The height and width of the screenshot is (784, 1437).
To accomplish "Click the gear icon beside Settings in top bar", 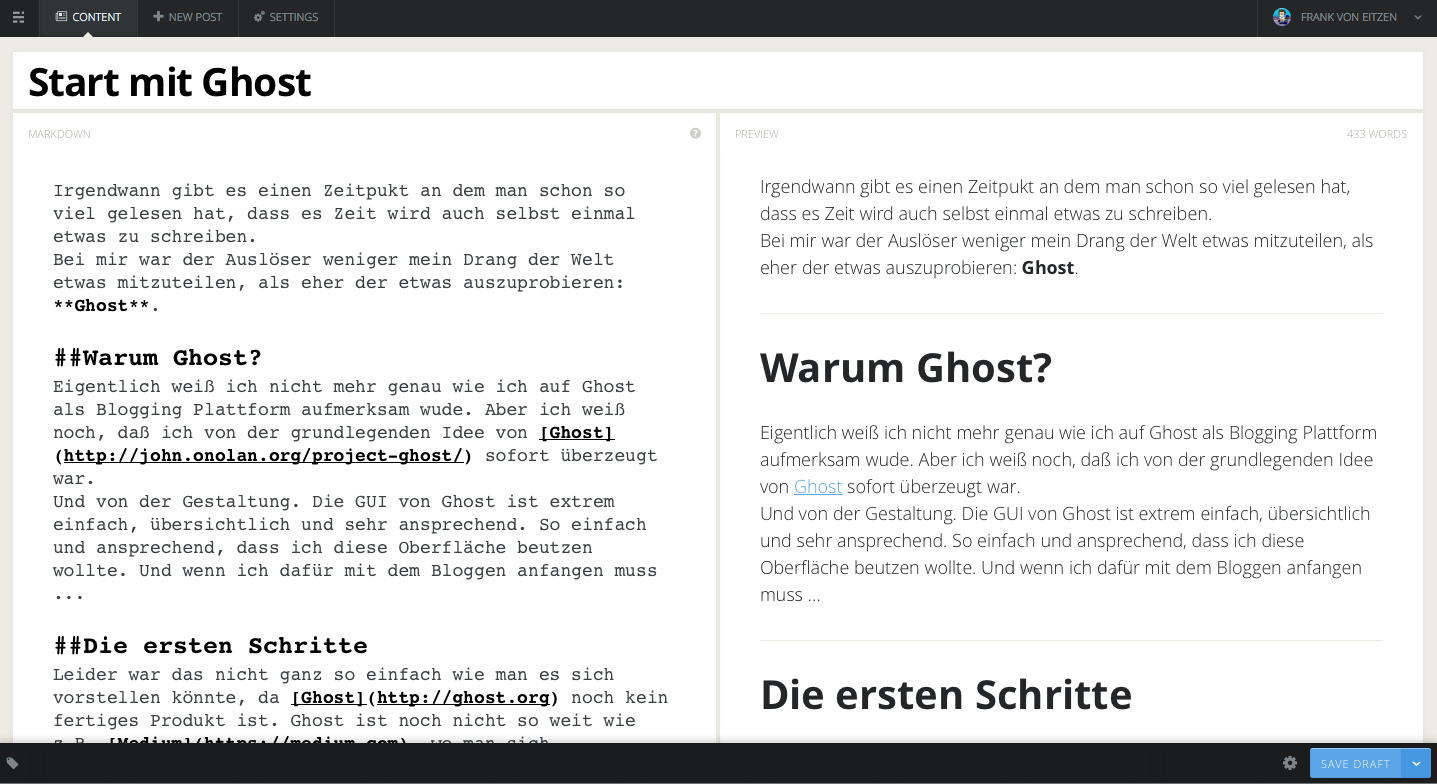I will [x=257, y=16].
